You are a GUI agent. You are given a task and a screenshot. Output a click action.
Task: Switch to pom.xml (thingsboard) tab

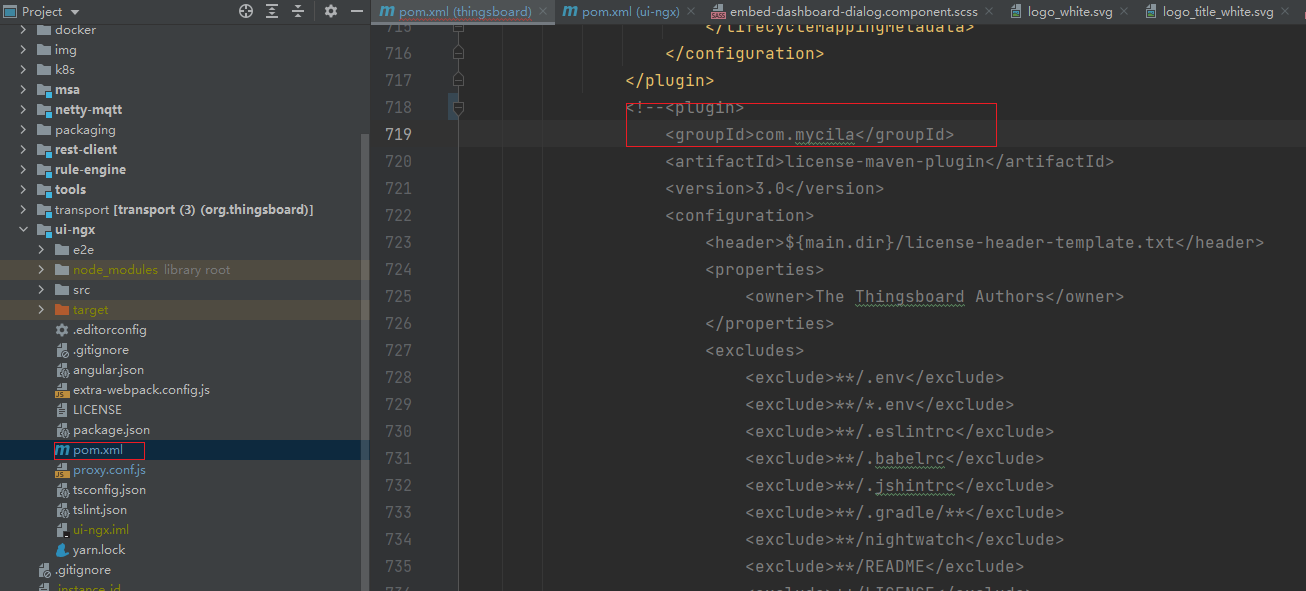tap(463, 12)
